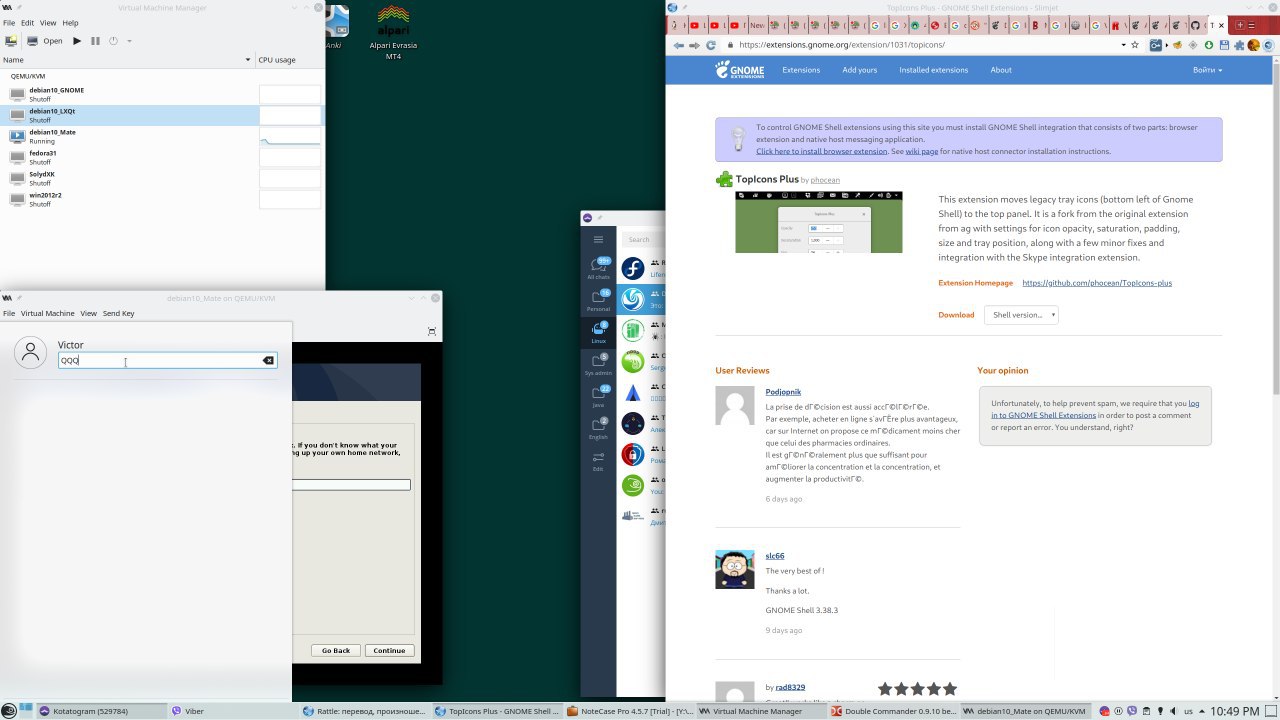1280x720 pixels.
Task: Open the English chat folder in Kotatogram
Action: [x=598, y=428]
